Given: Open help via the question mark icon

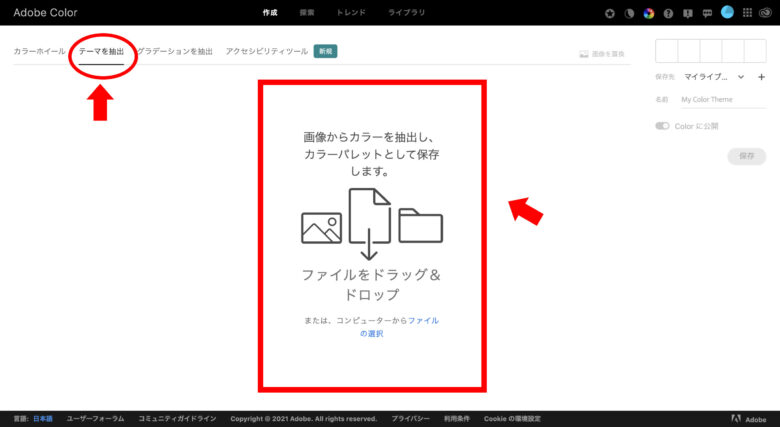Looking at the screenshot, I should tap(668, 13).
